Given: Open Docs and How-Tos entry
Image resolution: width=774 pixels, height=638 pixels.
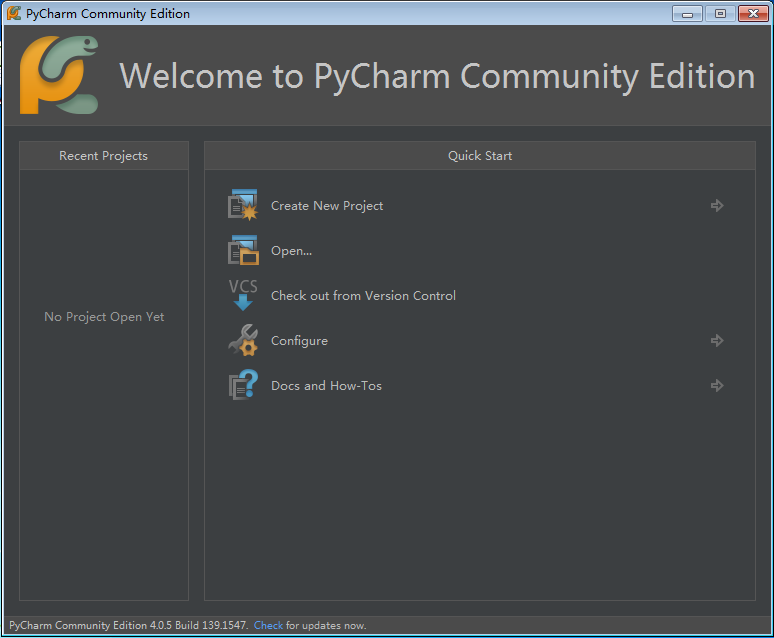Looking at the screenshot, I should pos(326,386).
